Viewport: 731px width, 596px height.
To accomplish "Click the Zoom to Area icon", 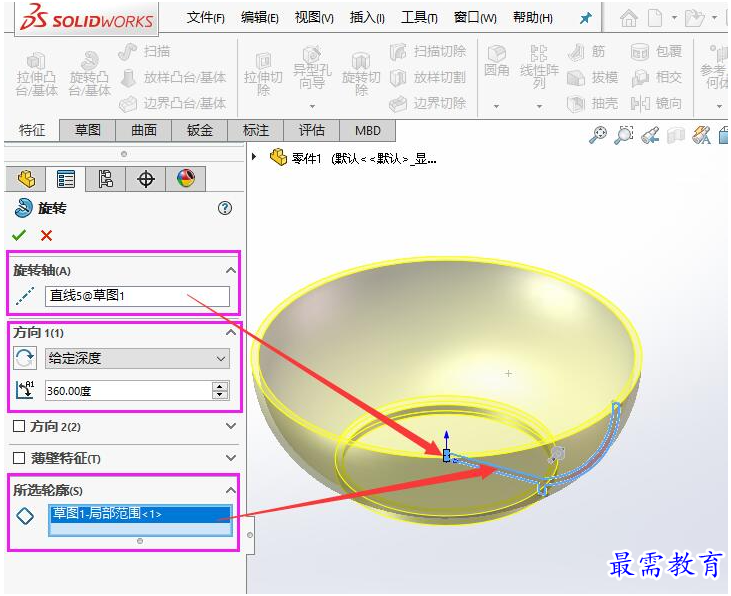I will click(x=624, y=135).
